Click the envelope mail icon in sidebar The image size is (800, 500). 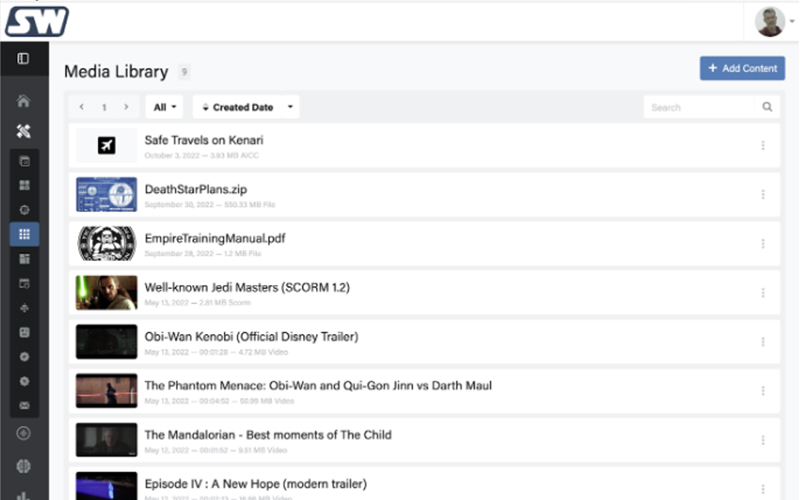24,406
